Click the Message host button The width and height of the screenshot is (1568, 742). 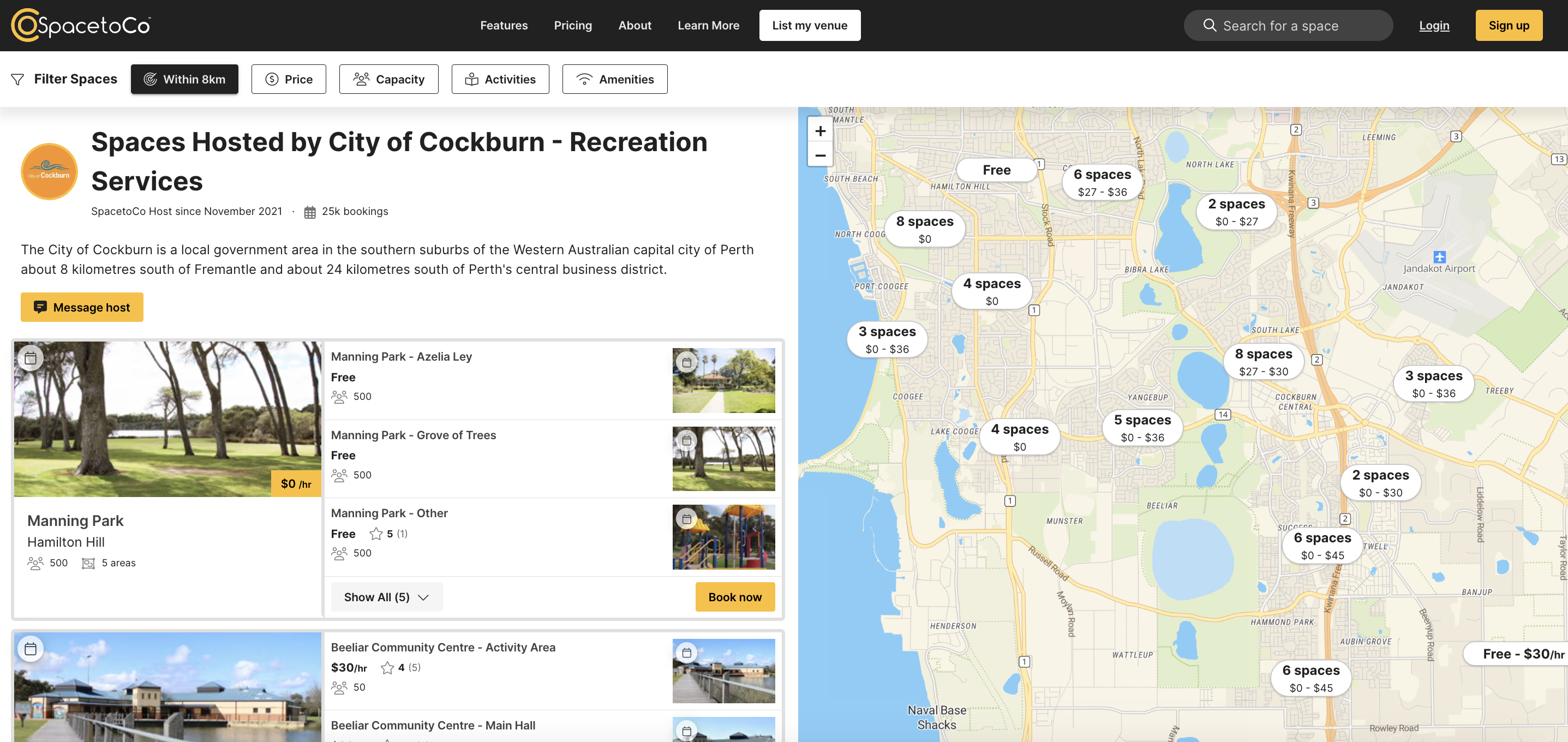click(82, 307)
